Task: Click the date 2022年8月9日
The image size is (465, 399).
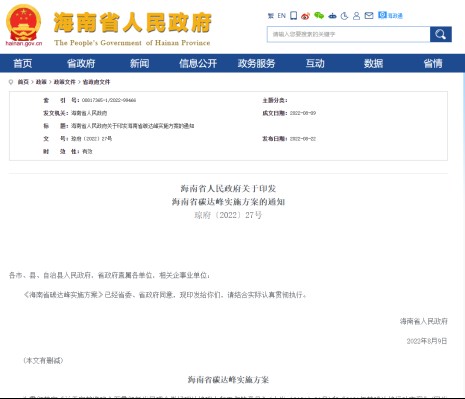Action: pyautogui.click(x=427, y=341)
